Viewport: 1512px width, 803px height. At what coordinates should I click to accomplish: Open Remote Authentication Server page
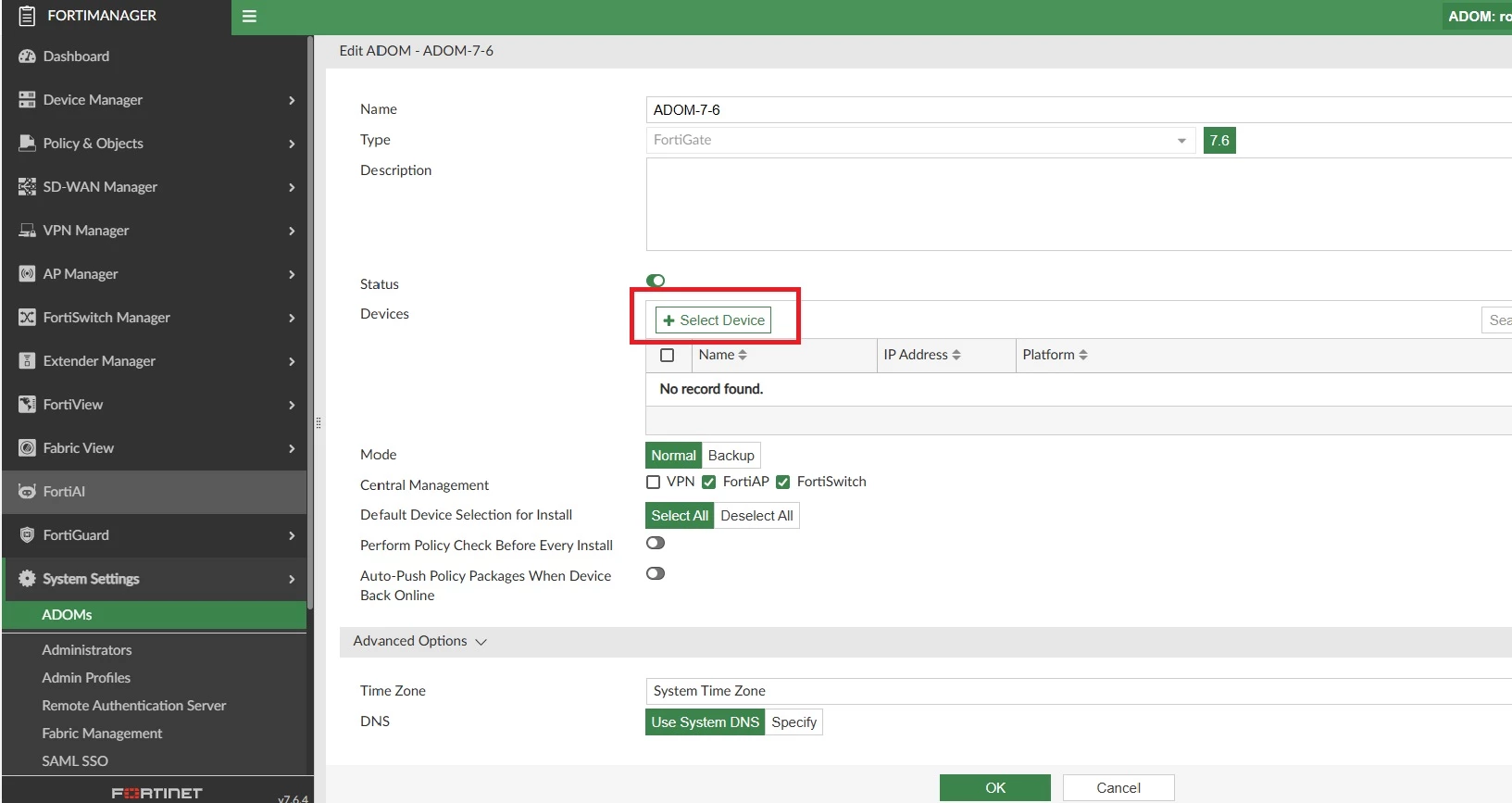134,706
